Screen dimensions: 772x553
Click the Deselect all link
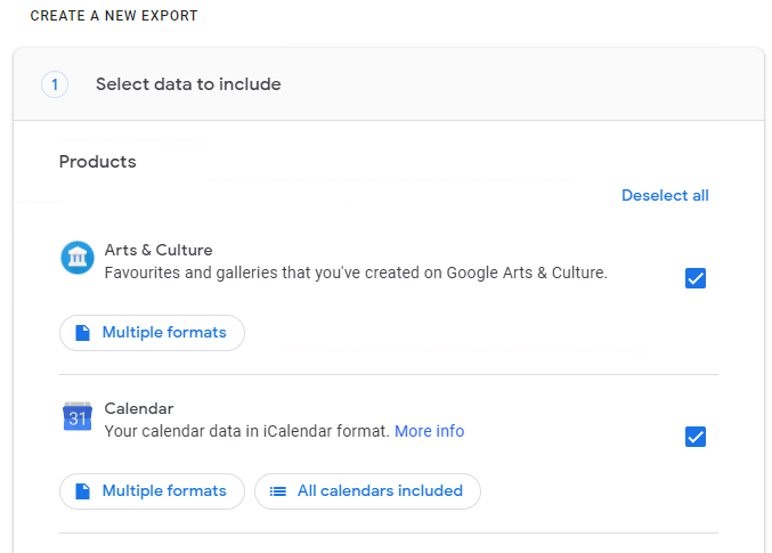664,196
